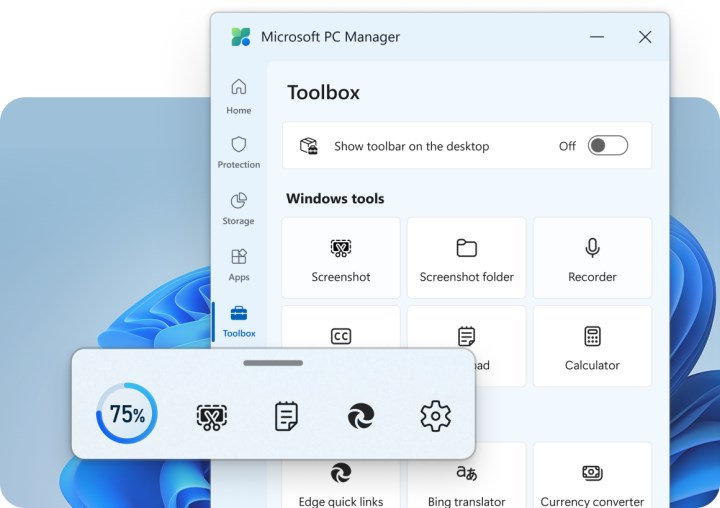This screenshot has width=720, height=508.
Task: Click Notepad icon on floating toolbar
Action: tap(287, 416)
